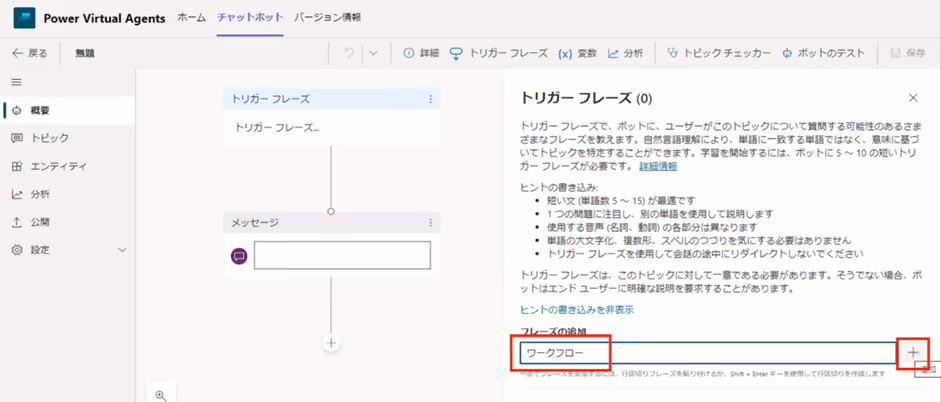The height and width of the screenshot is (402, 941).
Task: Click the purple message icon
Action: 239,256
